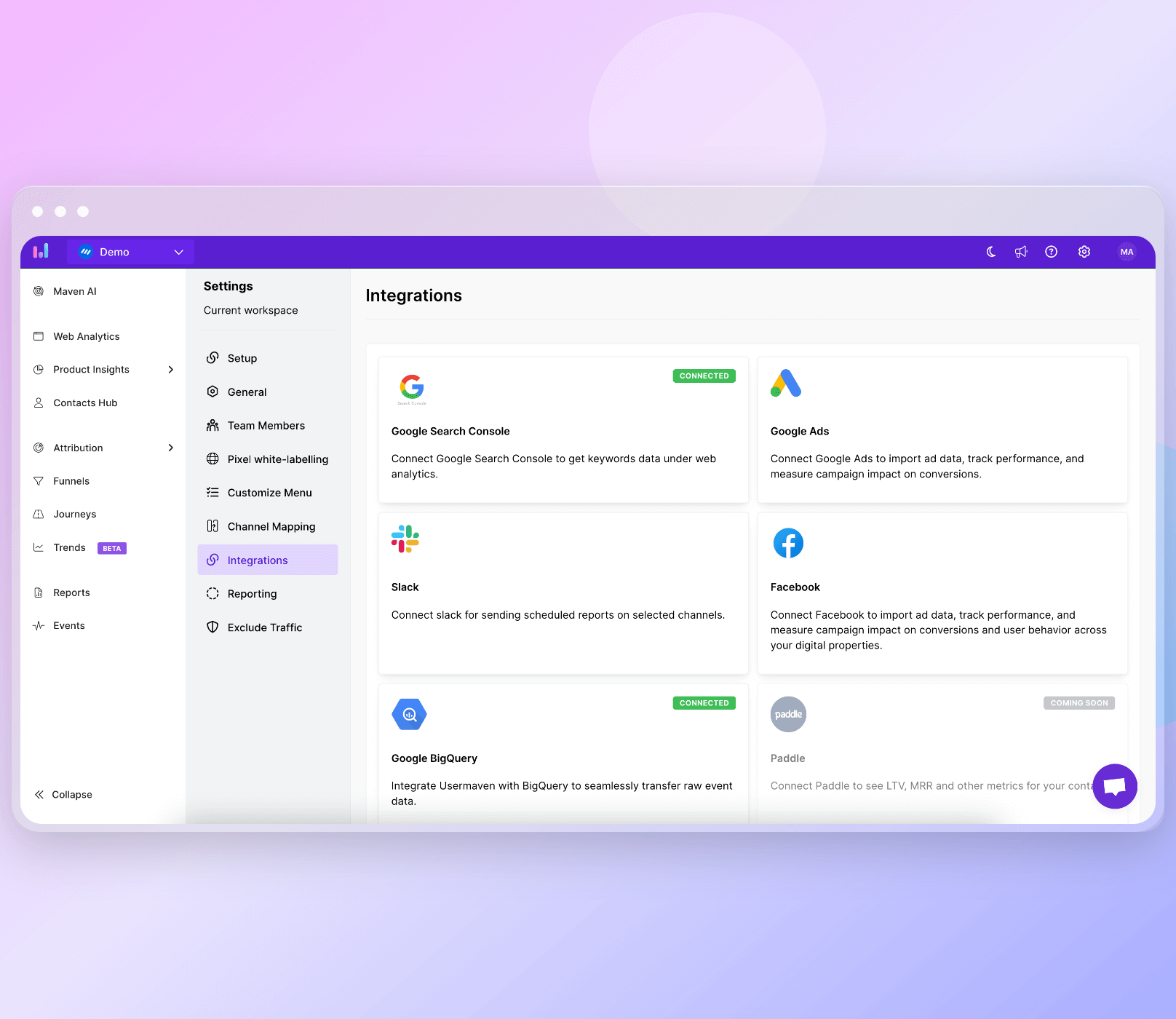Click the Pixel white-labelling globe icon
This screenshot has height=1019, width=1176.
click(x=212, y=459)
